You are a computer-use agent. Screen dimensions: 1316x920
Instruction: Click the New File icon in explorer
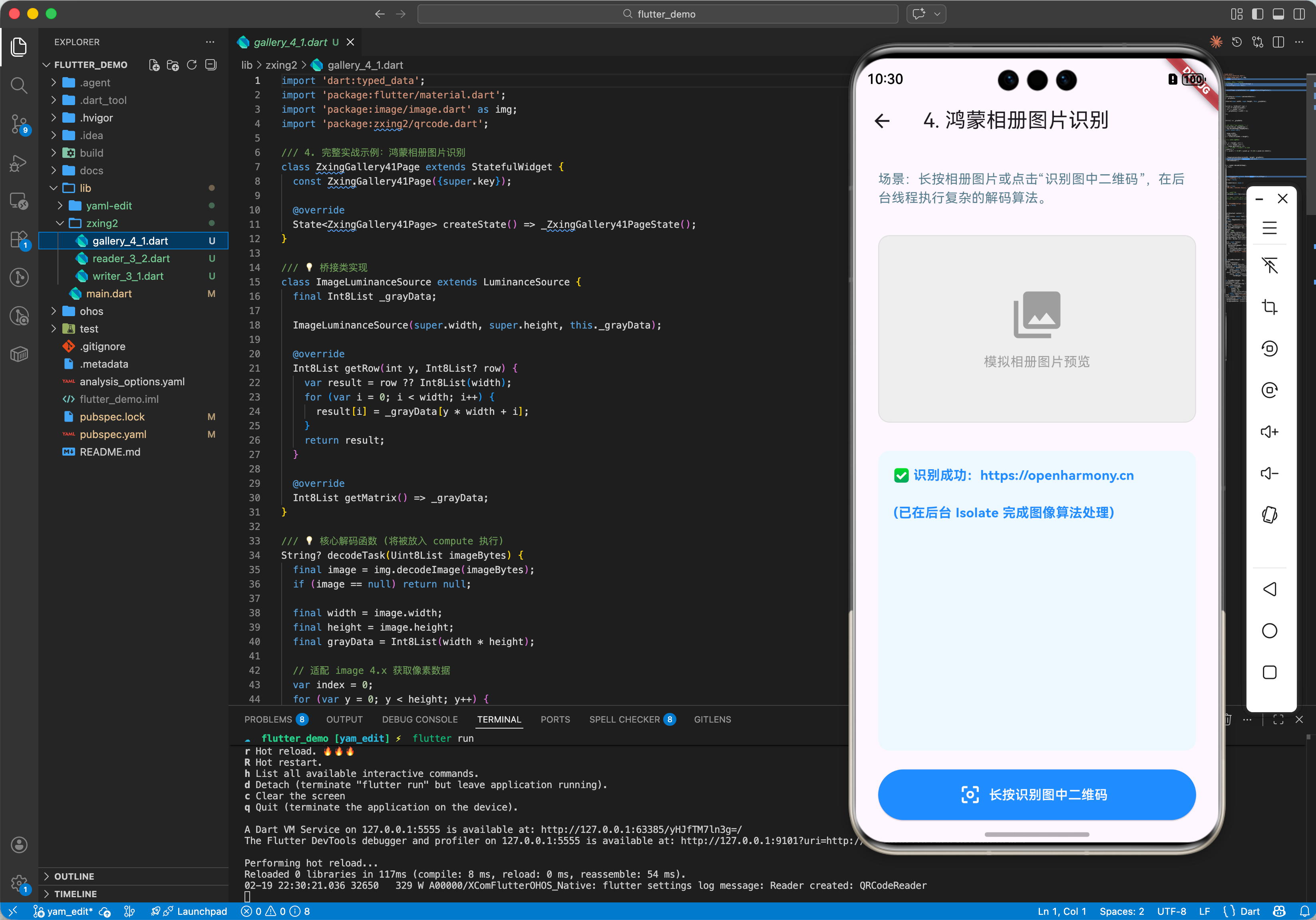tap(153, 65)
